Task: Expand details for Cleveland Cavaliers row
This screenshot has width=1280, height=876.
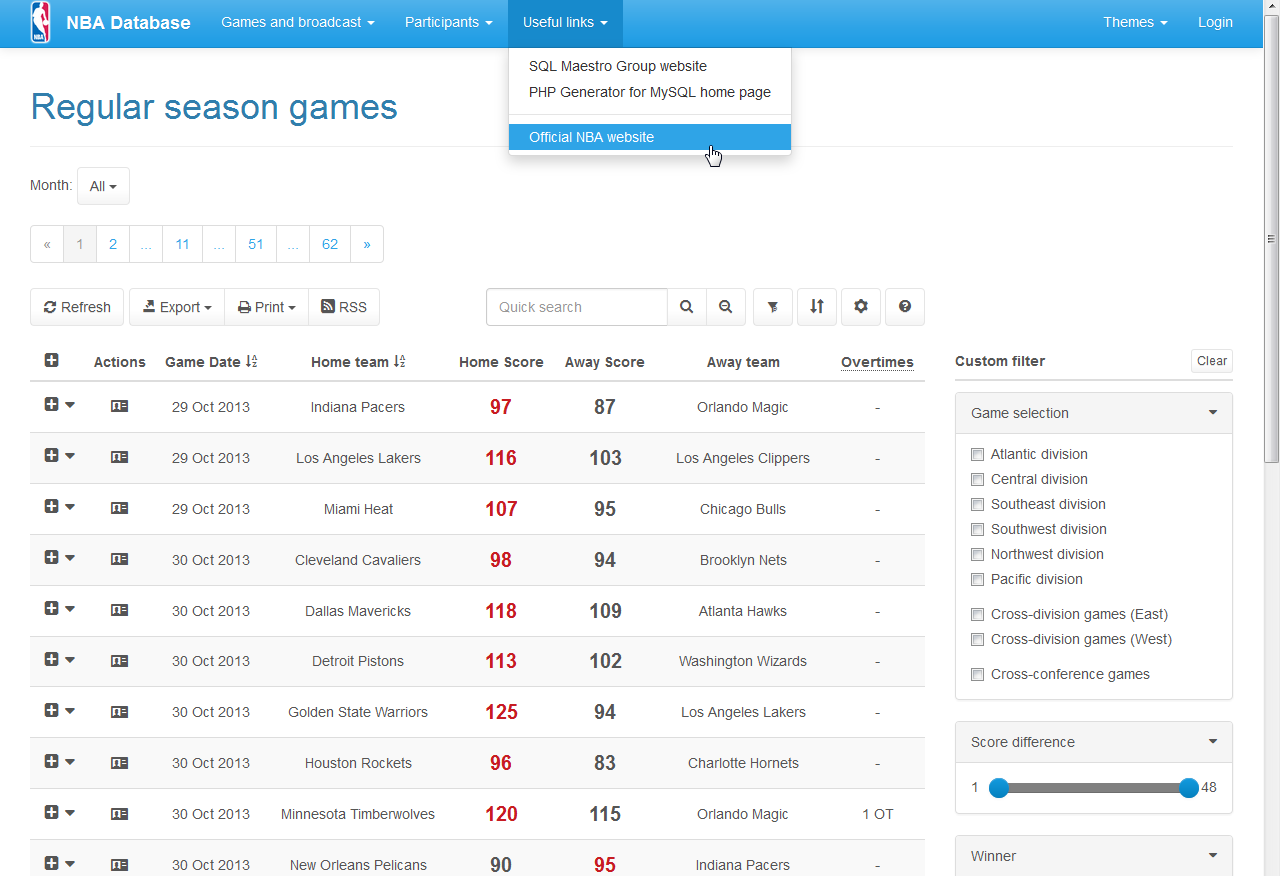Action: [52, 557]
